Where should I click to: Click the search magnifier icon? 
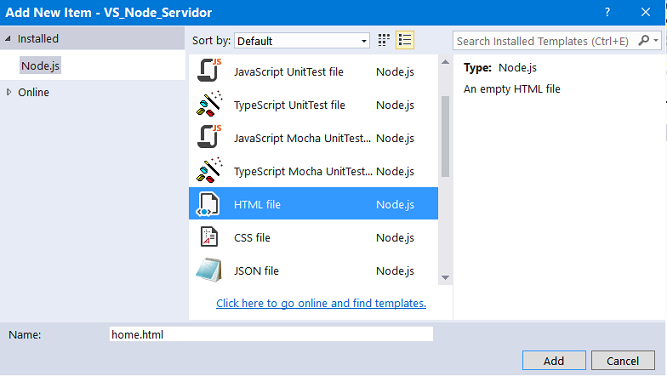(644, 40)
